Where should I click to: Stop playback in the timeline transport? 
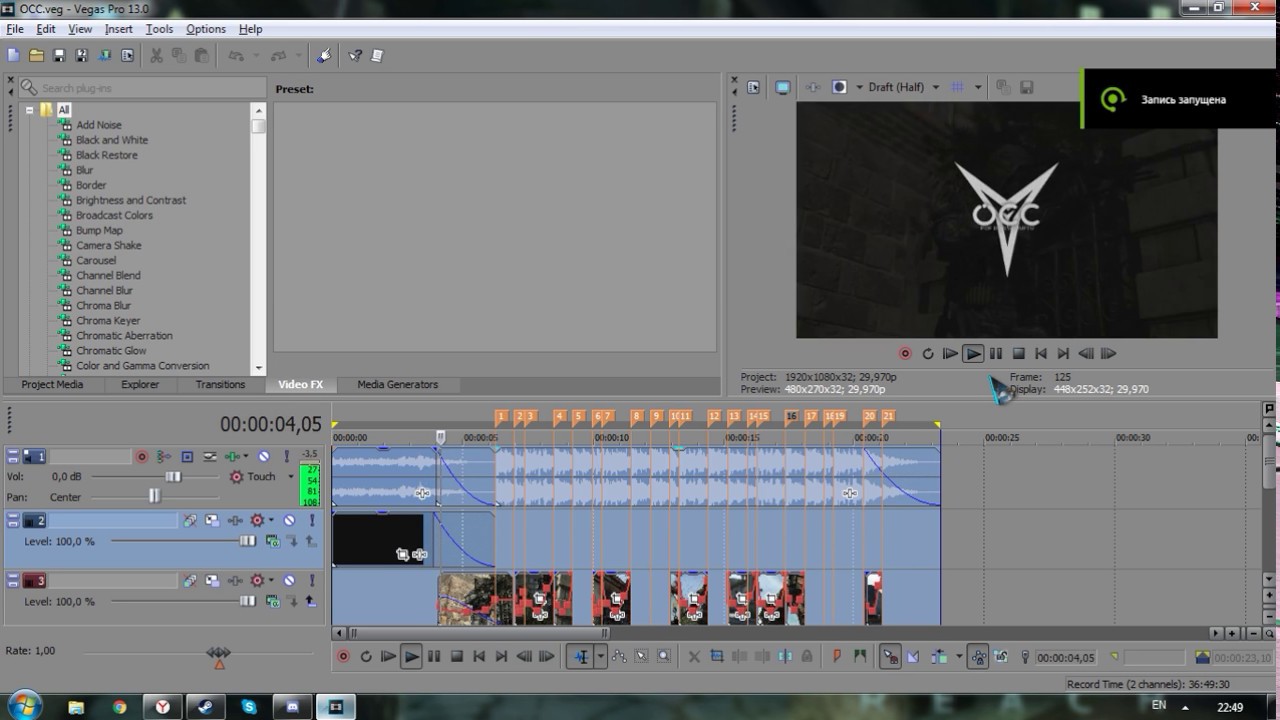(456, 657)
